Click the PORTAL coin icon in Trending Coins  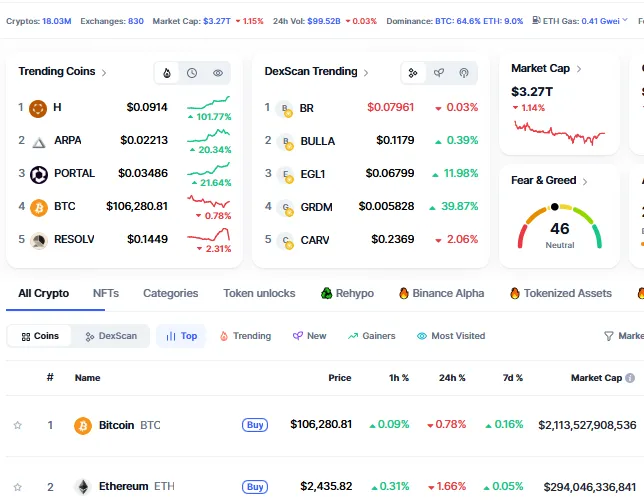(x=39, y=174)
